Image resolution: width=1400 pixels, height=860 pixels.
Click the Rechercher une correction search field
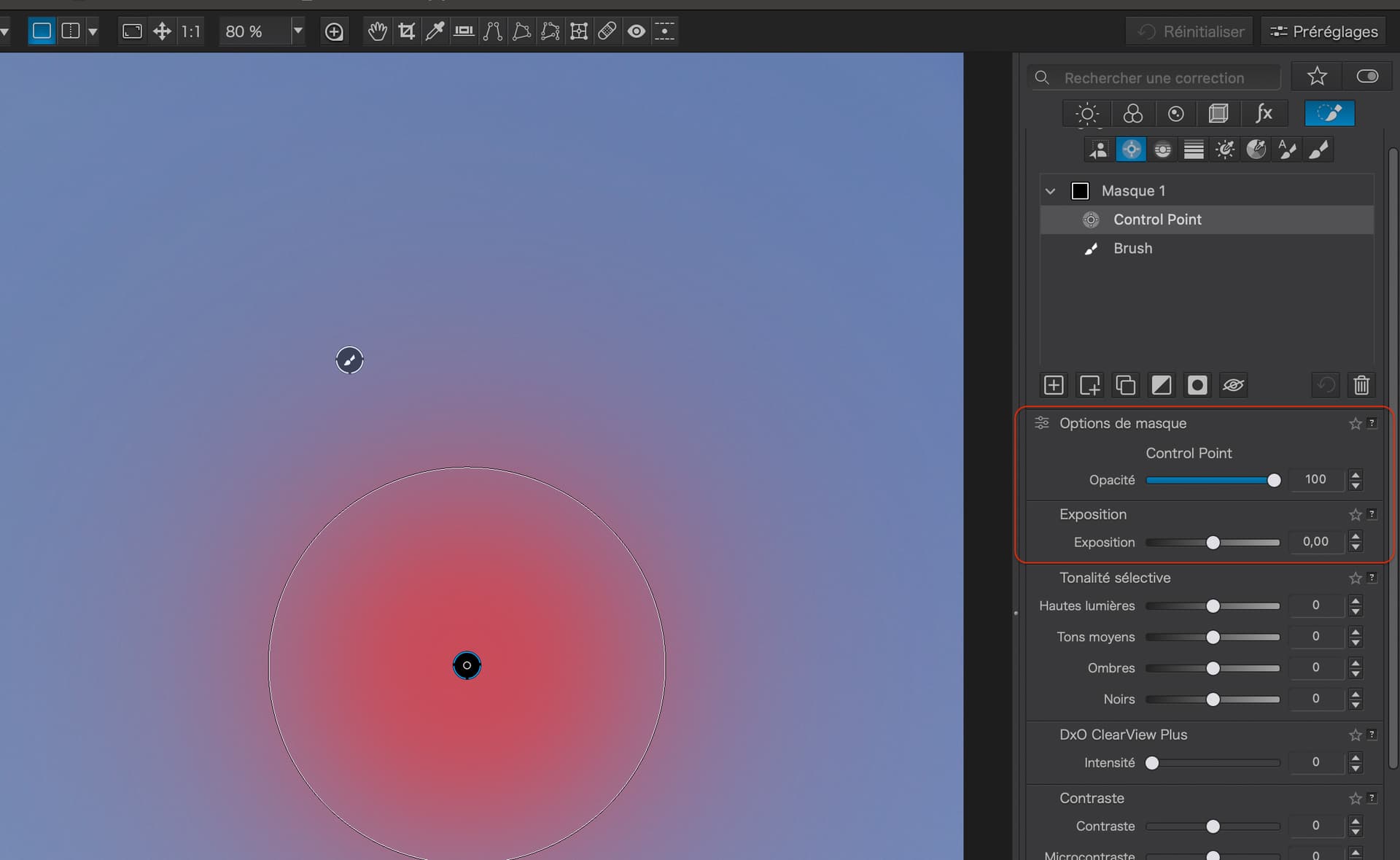[1154, 77]
